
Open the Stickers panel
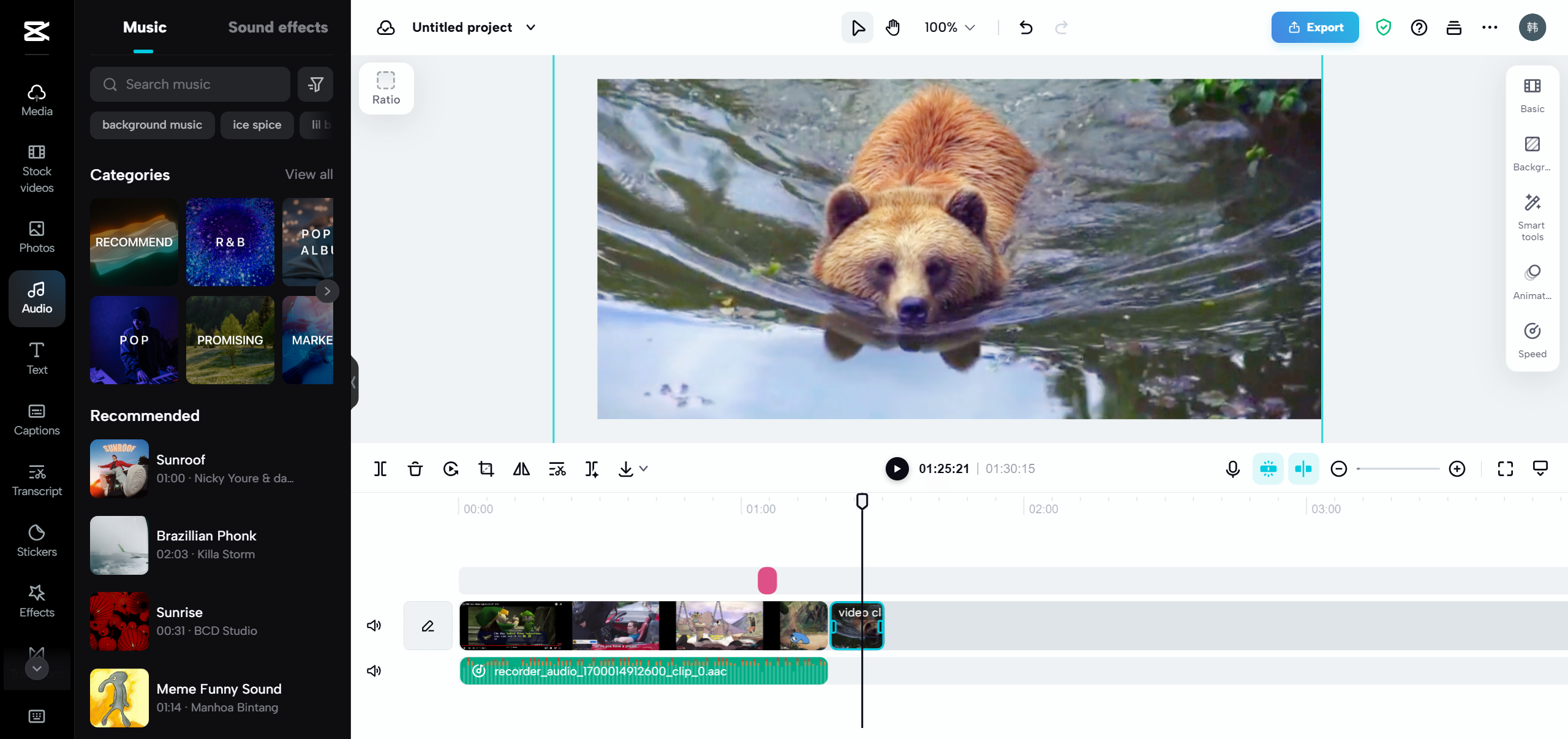pos(37,541)
